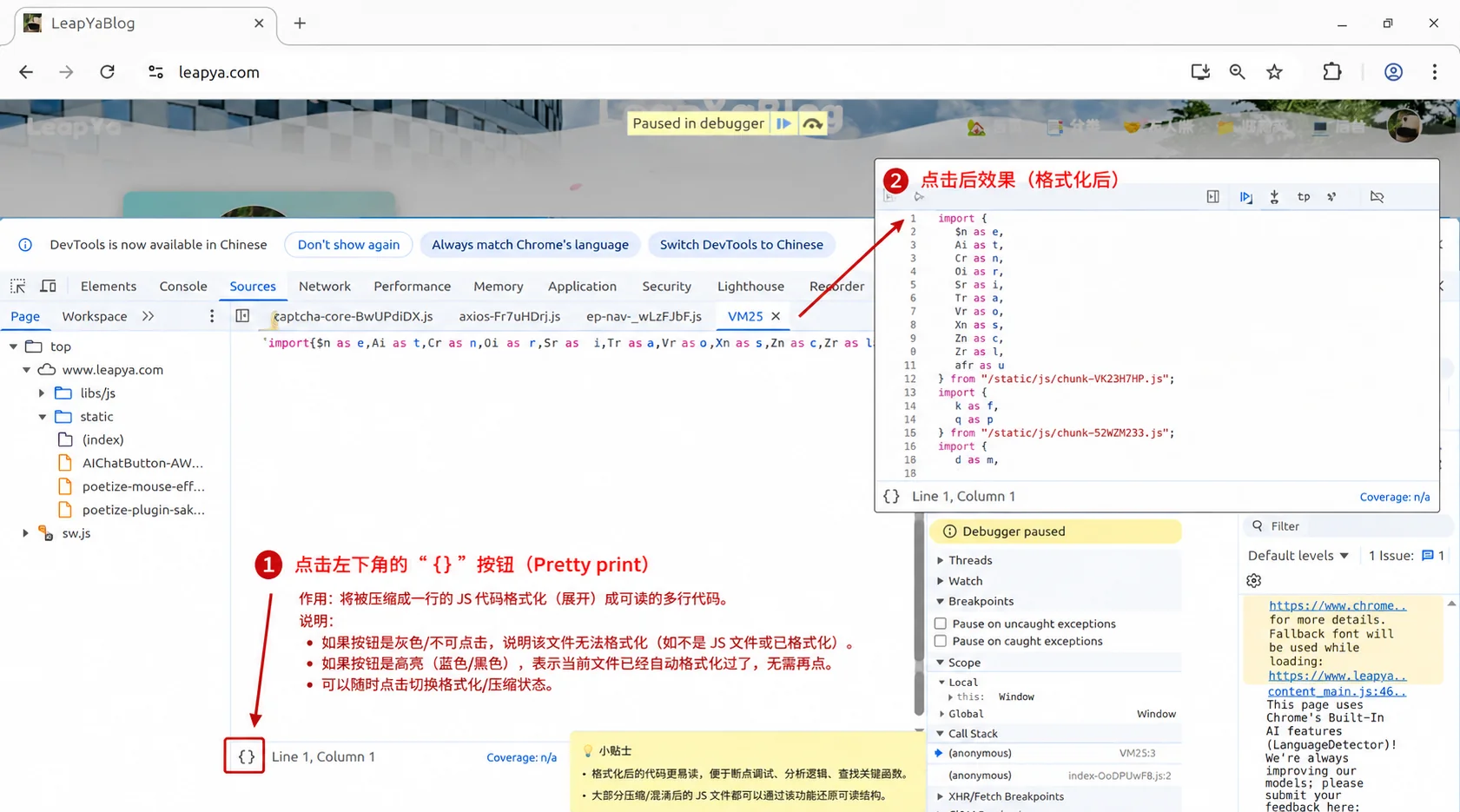Enable Pause on caught exceptions
Screen dimensions: 1460x812
(x=941, y=641)
